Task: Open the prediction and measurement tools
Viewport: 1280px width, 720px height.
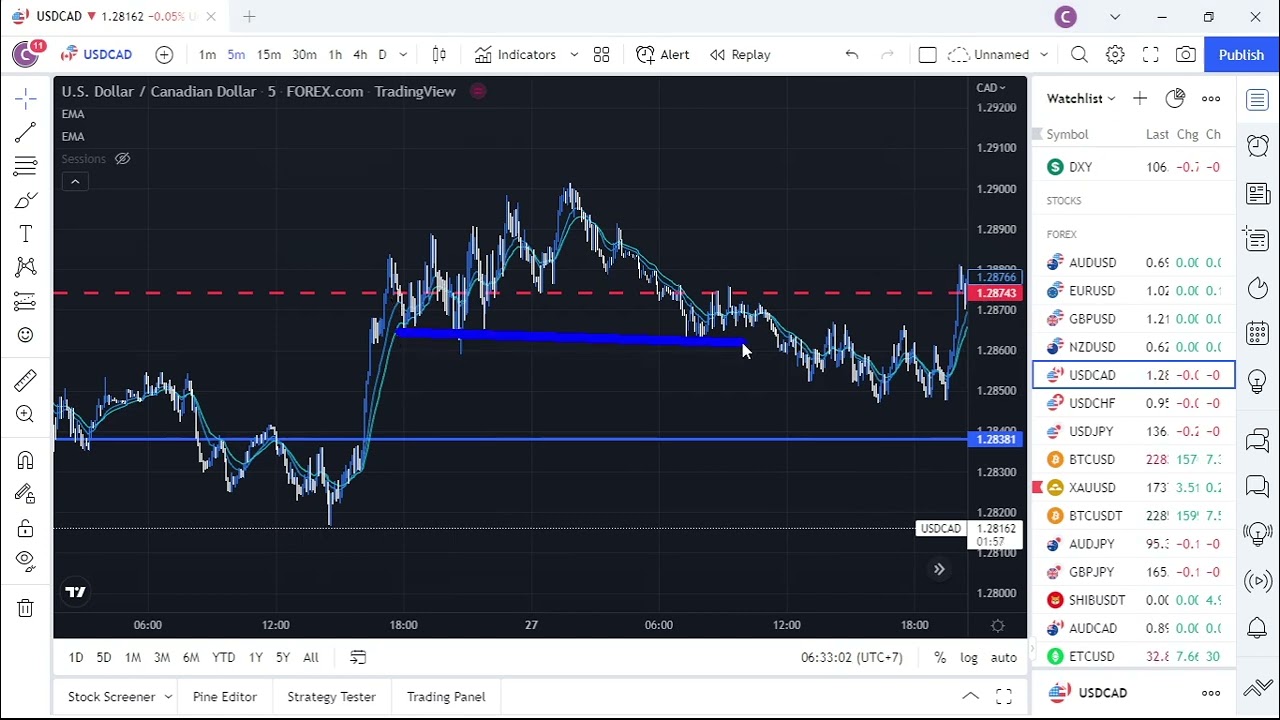Action: 26,301
